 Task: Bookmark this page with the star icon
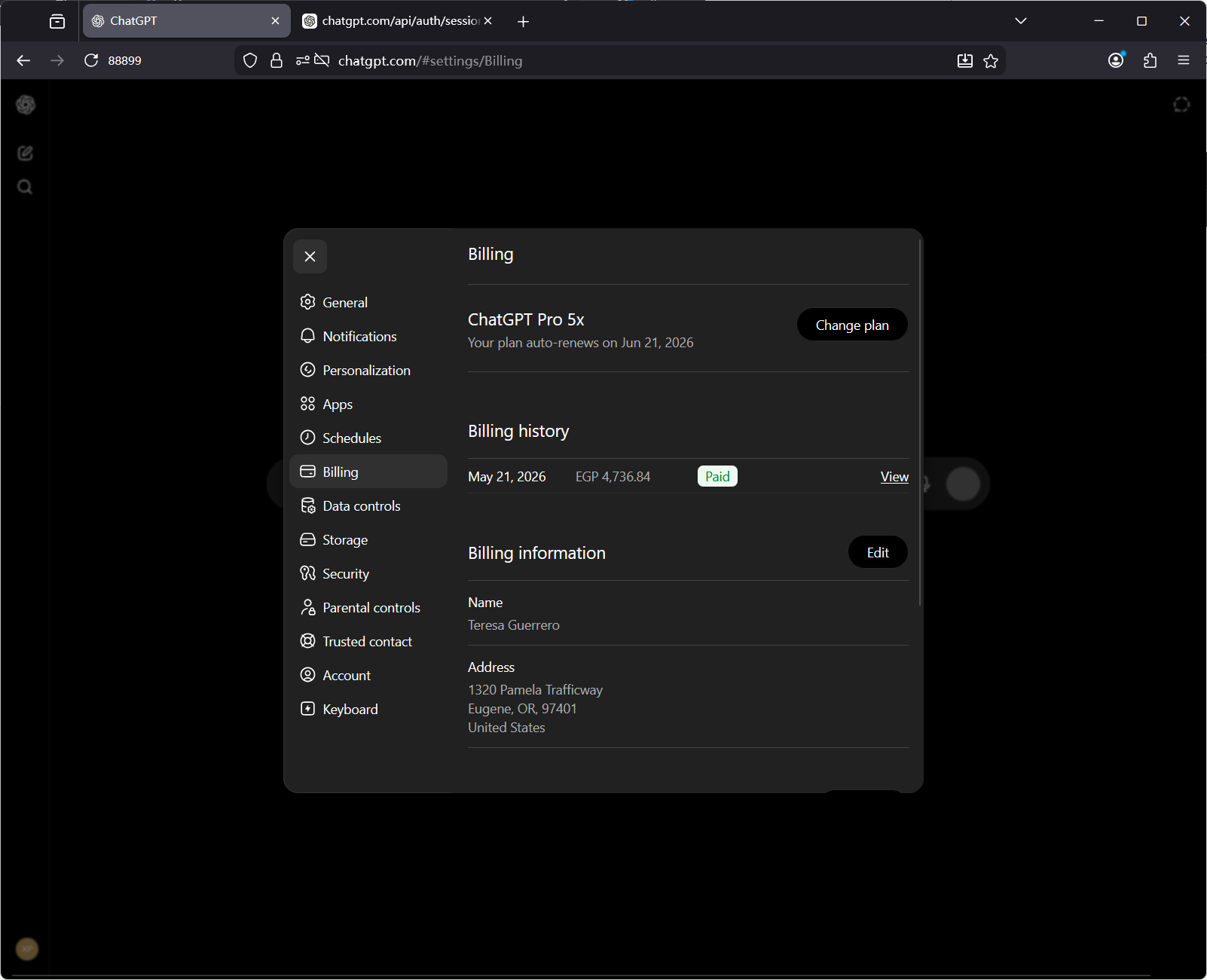(x=991, y=61)
